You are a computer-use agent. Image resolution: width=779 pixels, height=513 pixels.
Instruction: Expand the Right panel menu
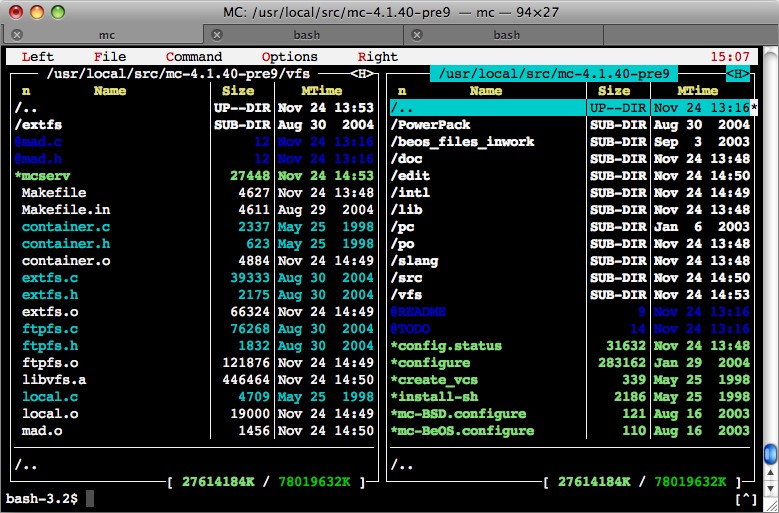pos(378,57)
